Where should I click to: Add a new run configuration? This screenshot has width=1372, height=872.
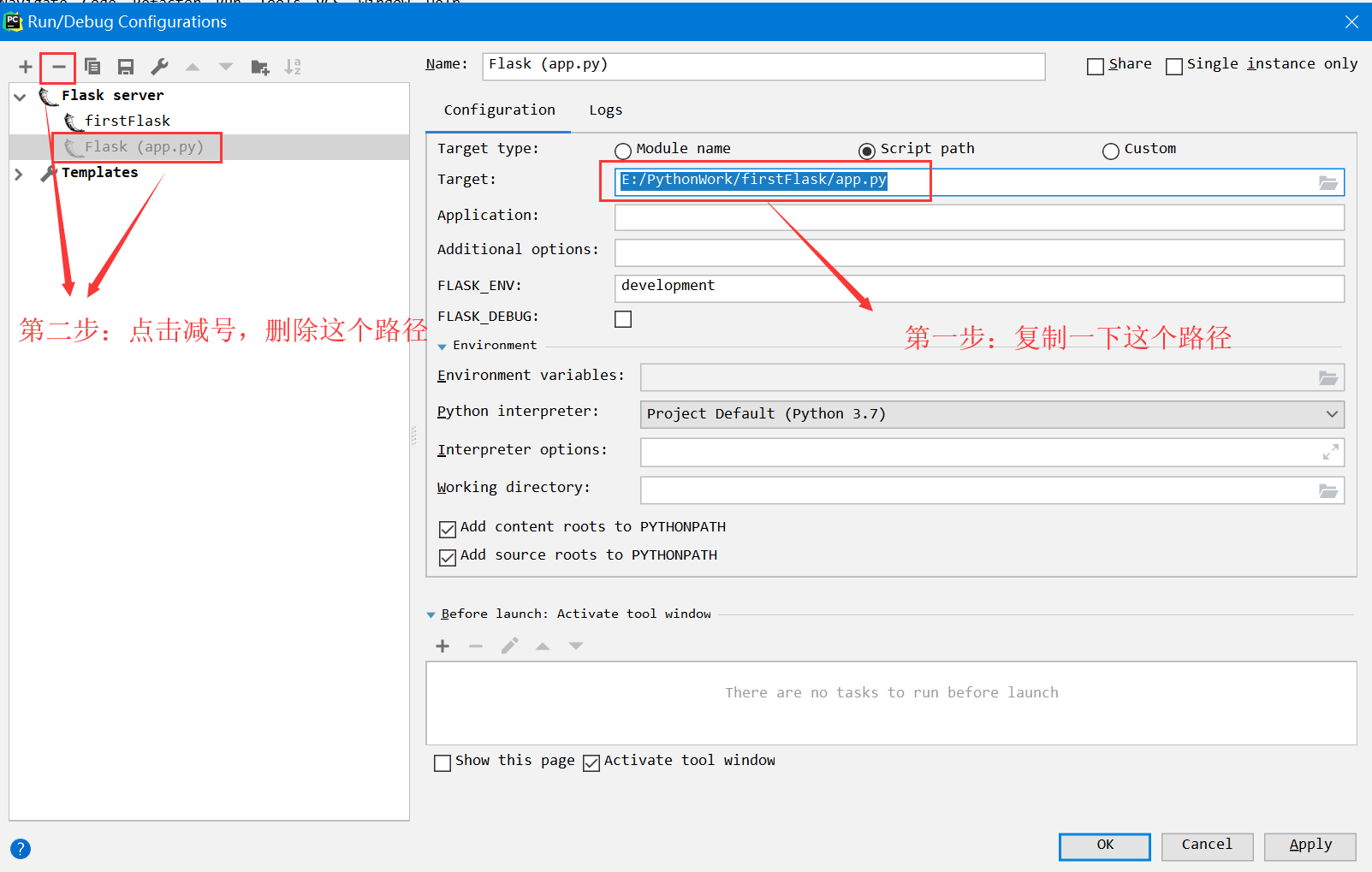(x=26, y=67)
